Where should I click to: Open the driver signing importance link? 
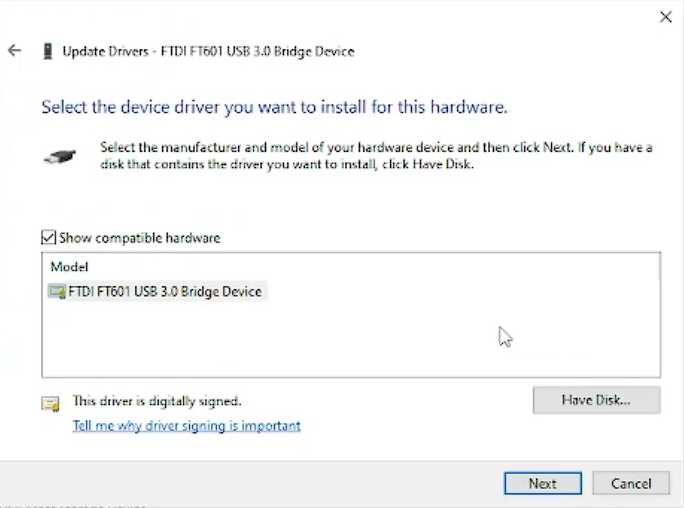[186, 426]
